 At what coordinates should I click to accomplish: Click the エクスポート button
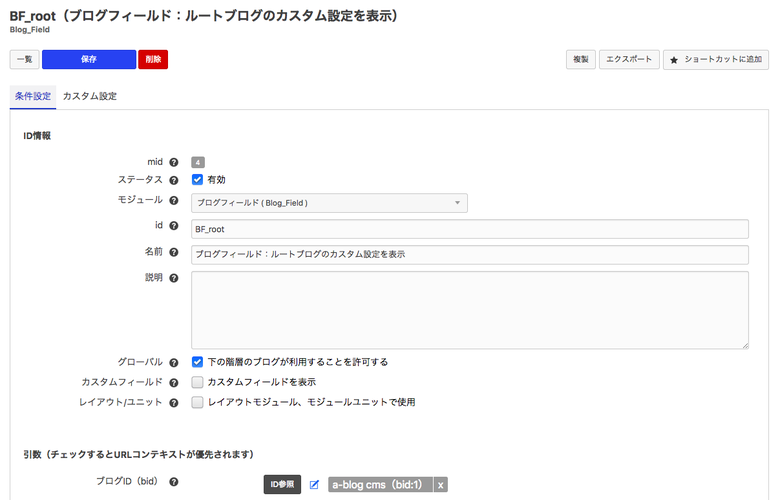point(629,60)
